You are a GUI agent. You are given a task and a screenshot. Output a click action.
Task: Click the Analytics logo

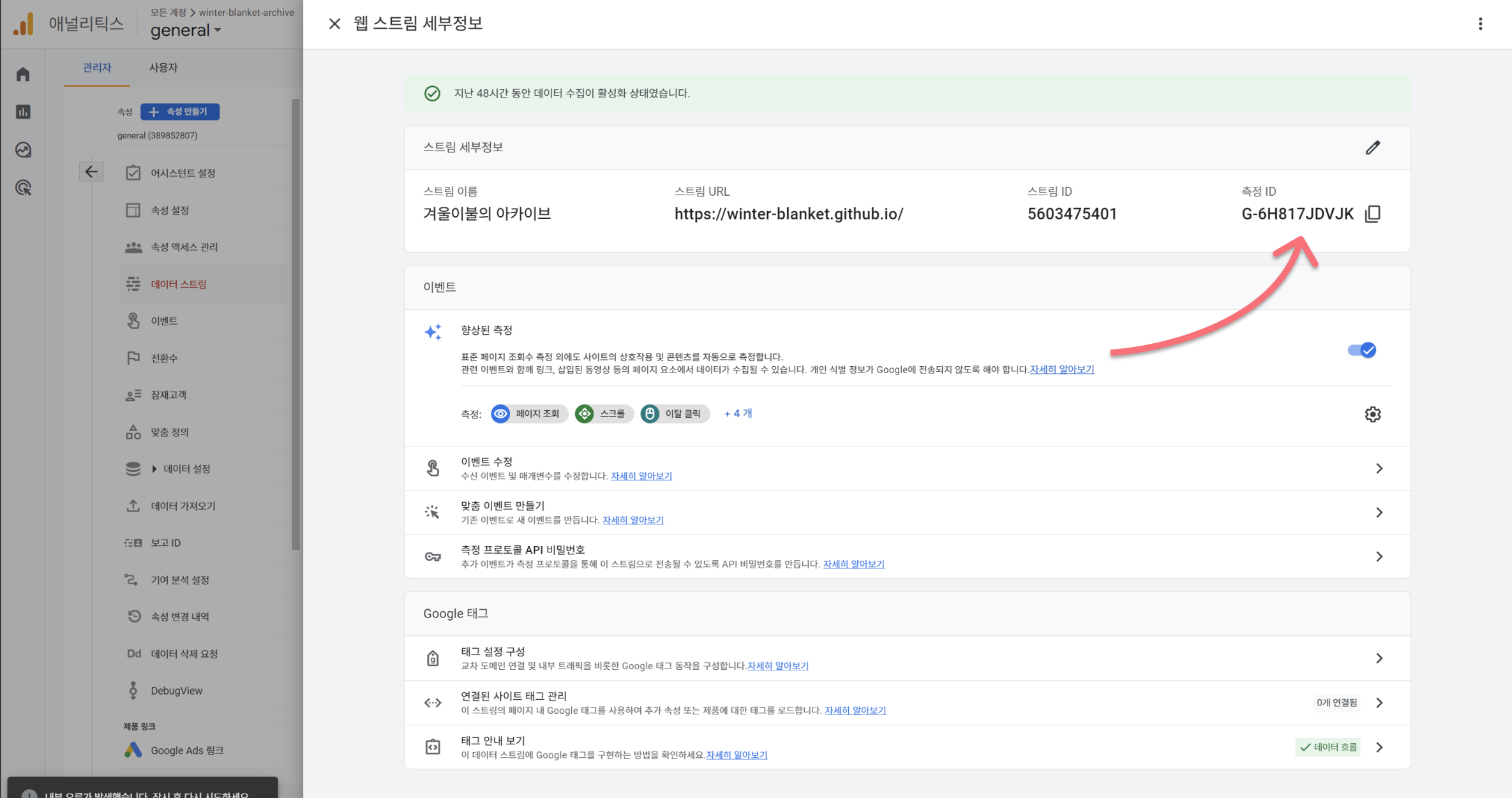click(x=24, y=24)
